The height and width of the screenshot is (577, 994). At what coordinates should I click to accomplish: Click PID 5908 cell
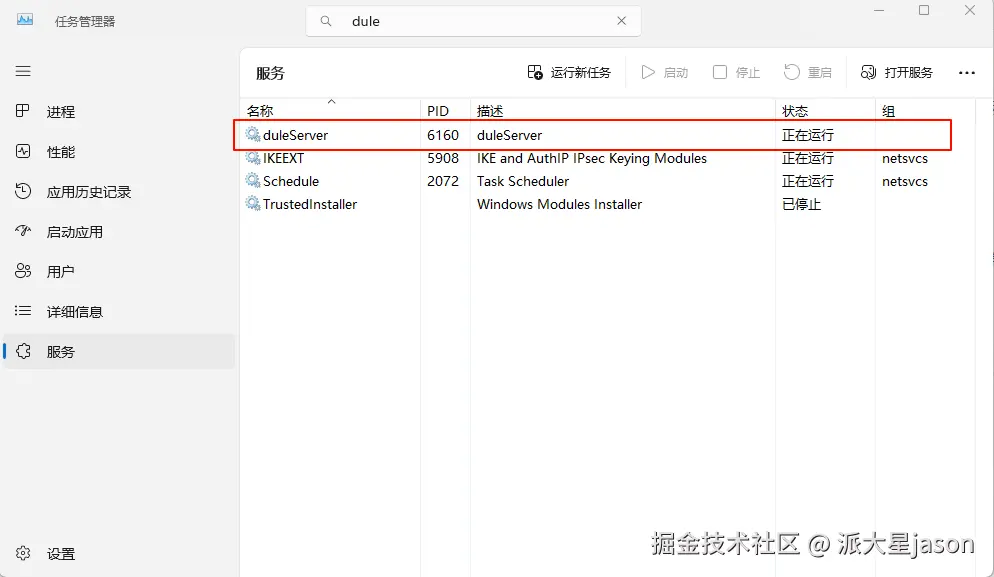[442, 159]
